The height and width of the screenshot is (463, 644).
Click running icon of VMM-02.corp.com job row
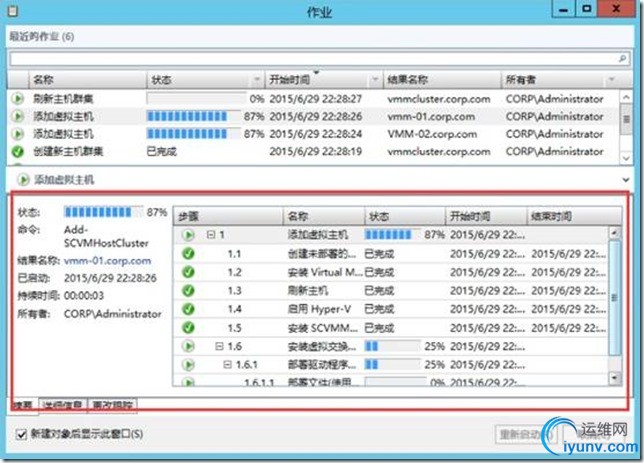click(17, 134)
